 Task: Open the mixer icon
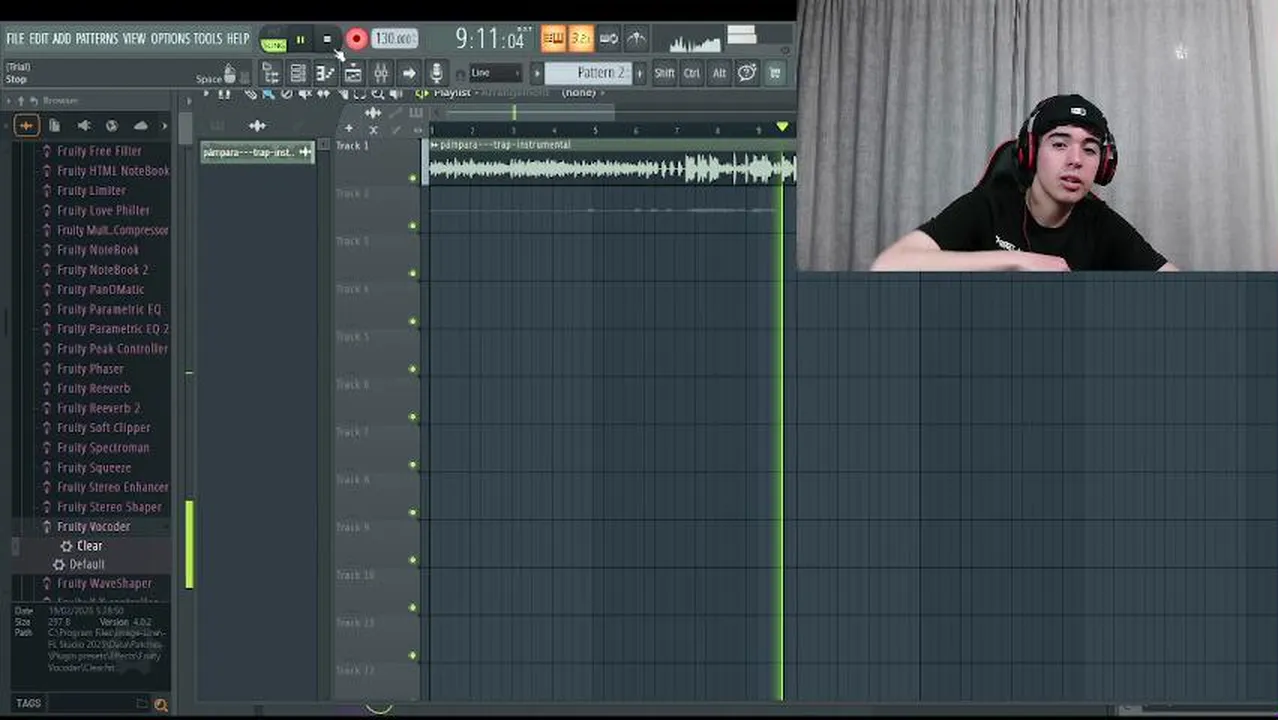click(381, 73)
